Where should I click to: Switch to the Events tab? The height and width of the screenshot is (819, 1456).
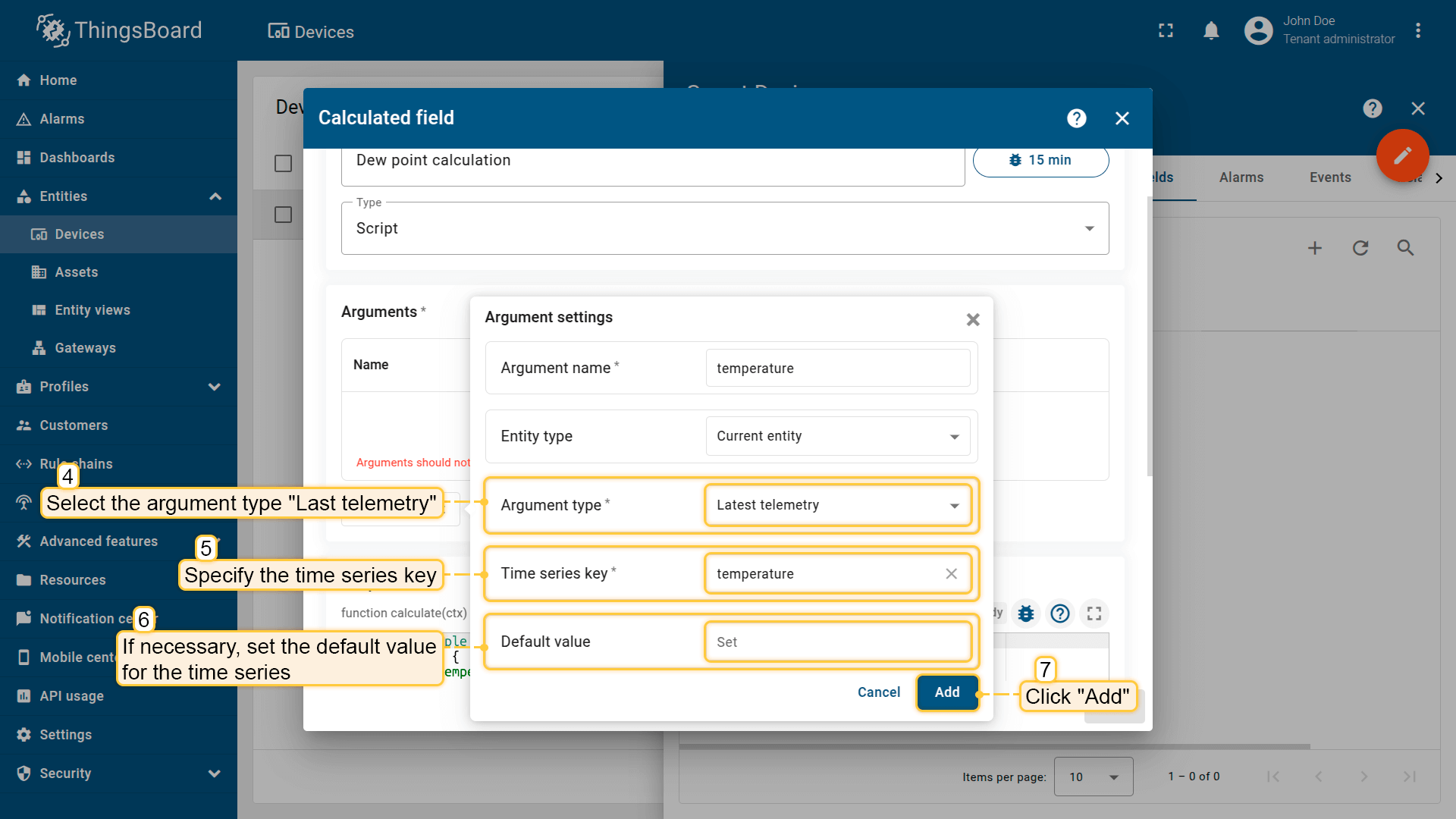(x=1329, y=177)
